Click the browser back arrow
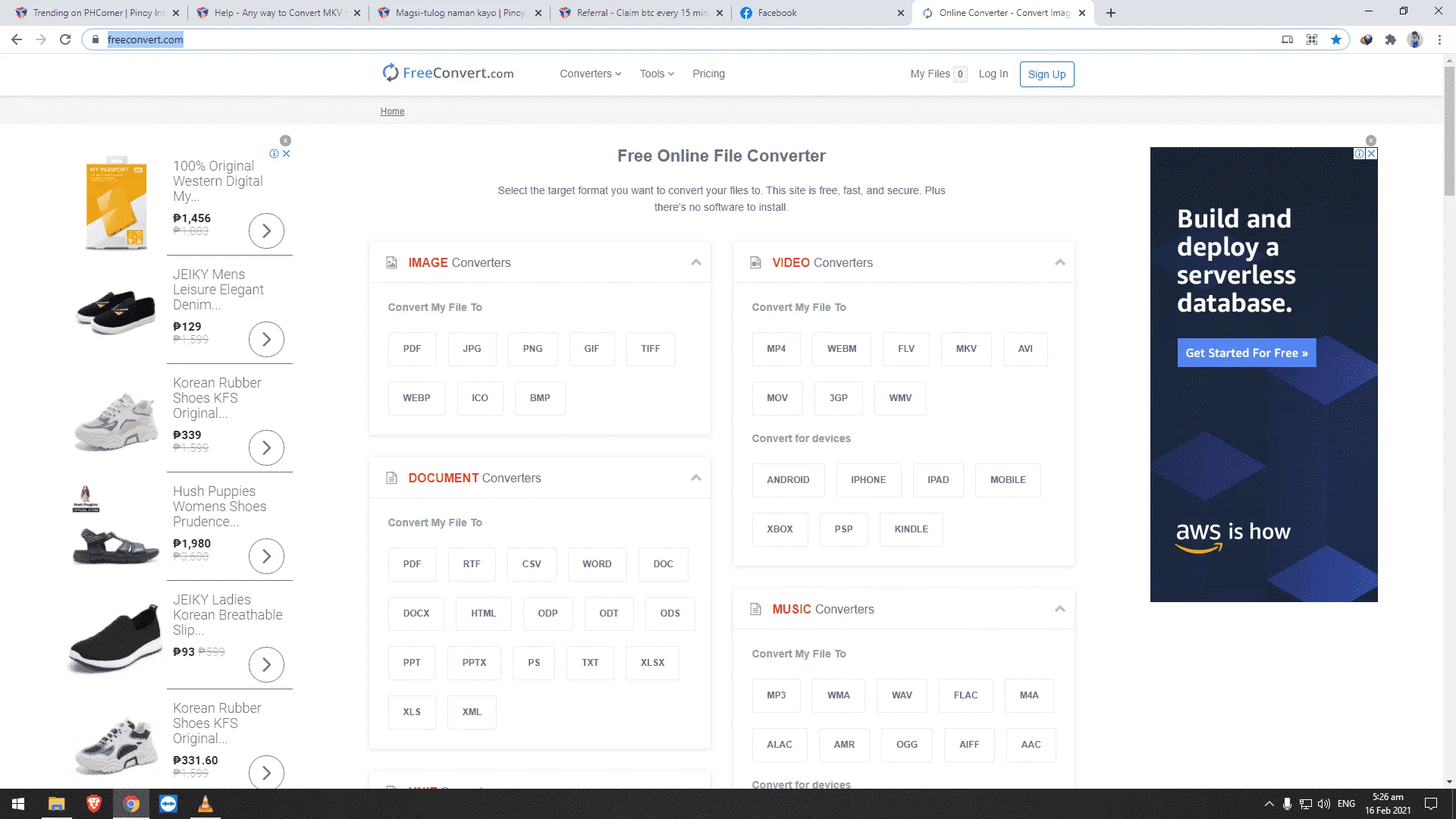Viewport: 1456px width, 819px height. click(17, 39)
